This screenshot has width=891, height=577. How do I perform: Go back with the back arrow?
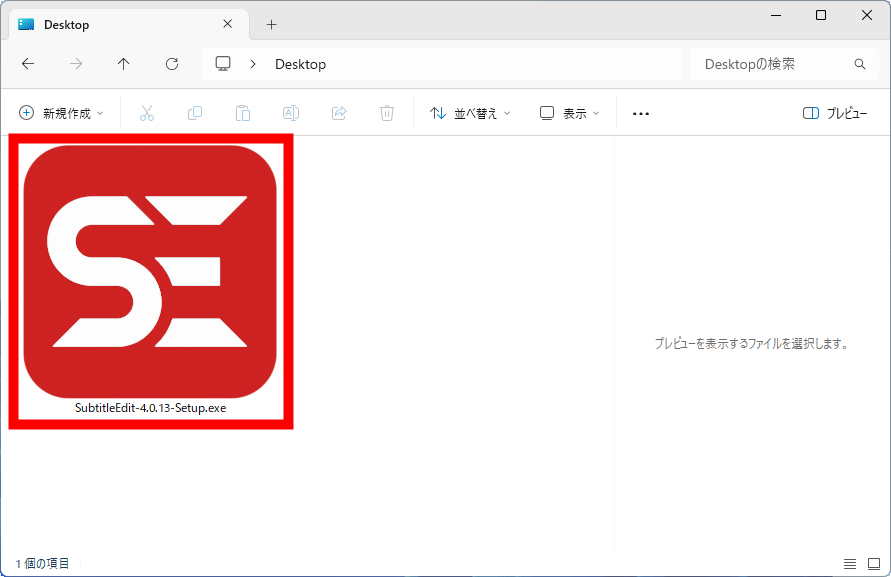point(28,64)
